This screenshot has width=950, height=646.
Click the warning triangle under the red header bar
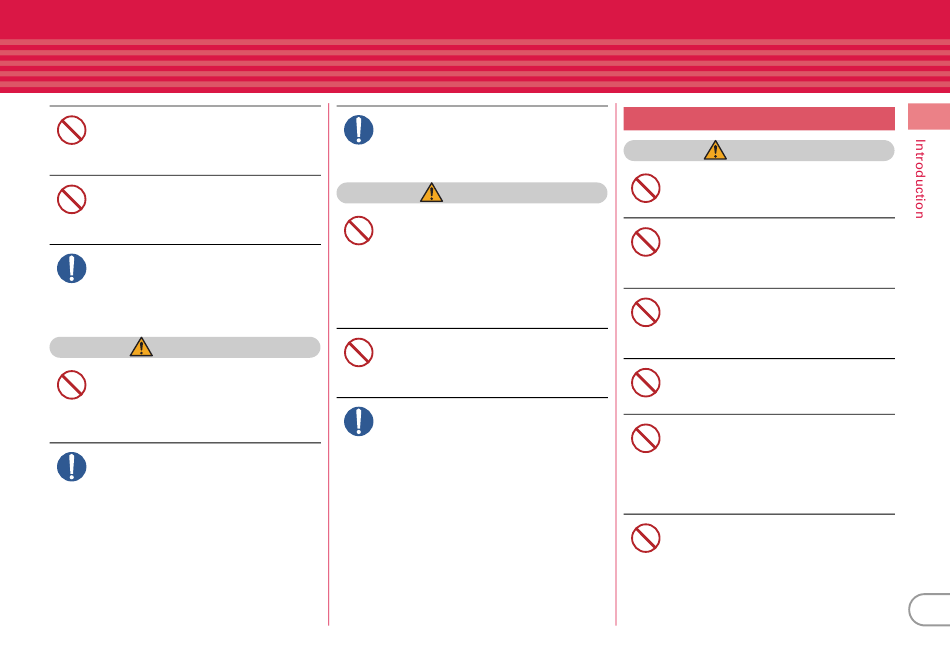point(715,150)
